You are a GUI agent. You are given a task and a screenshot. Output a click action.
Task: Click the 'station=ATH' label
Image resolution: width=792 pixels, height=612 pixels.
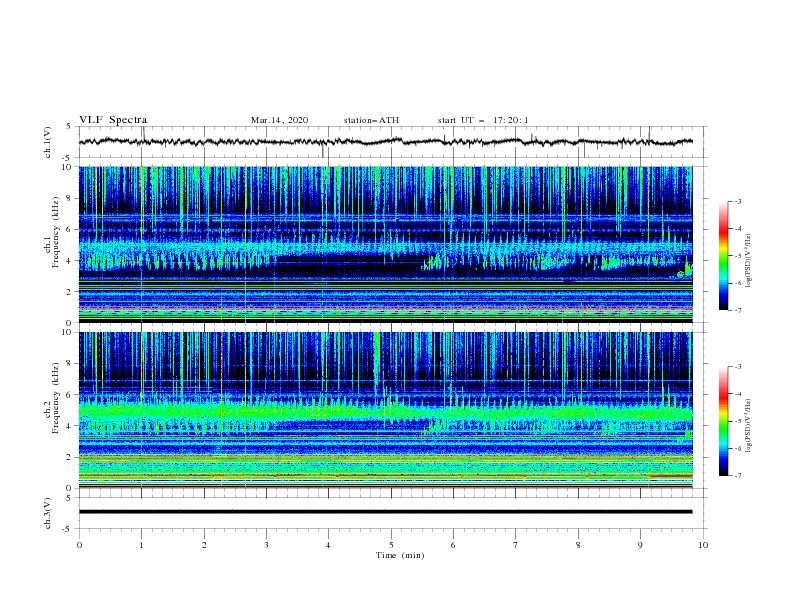pyautogui.click(x=371, y=120)
